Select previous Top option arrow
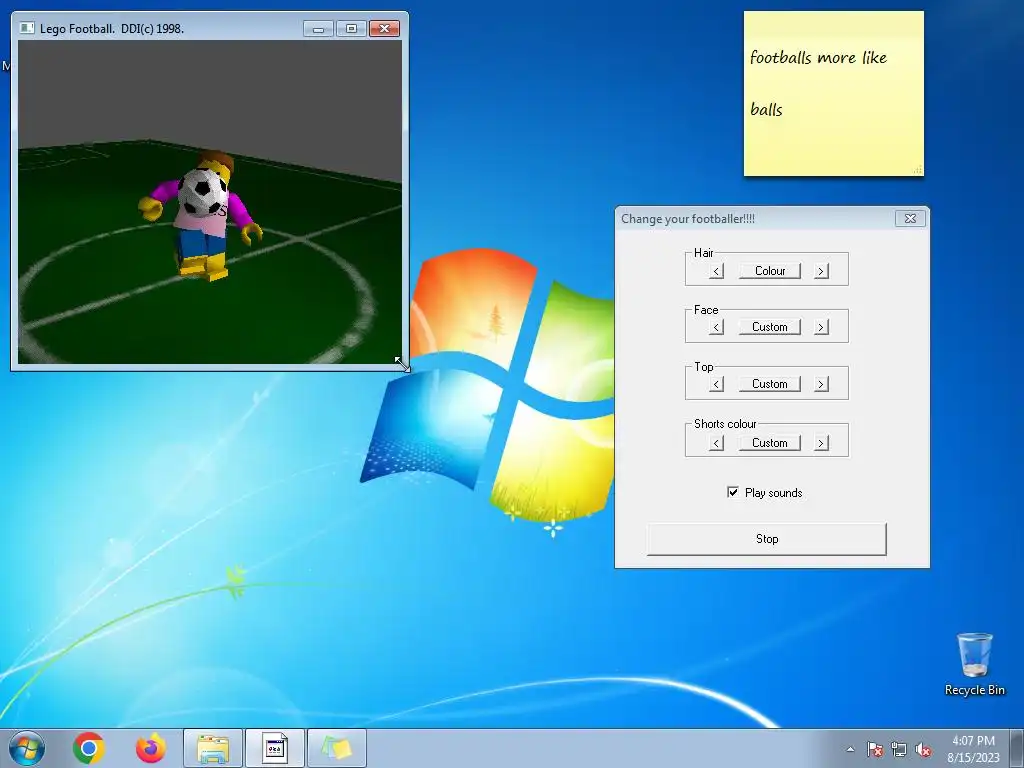Screen dimensions: 1024x768 716,384
